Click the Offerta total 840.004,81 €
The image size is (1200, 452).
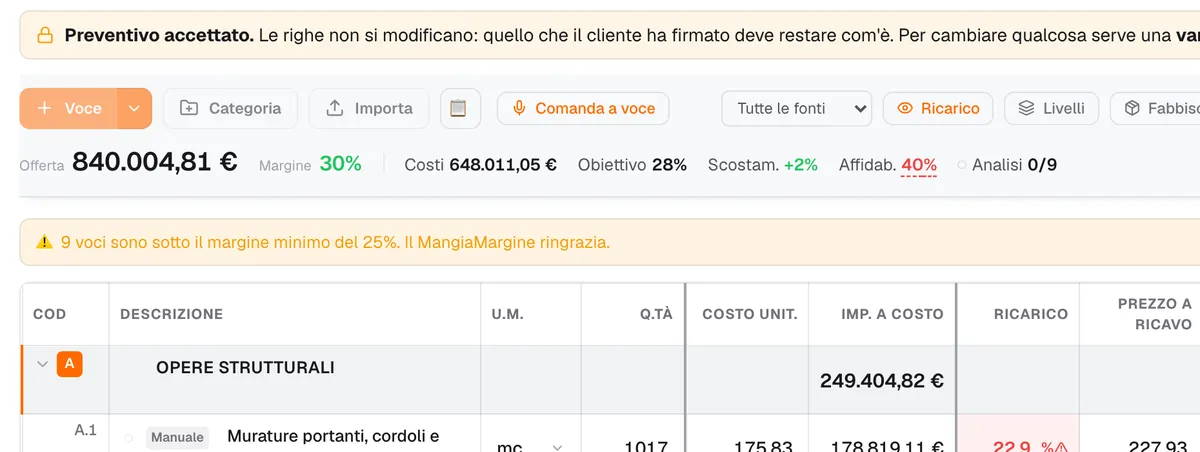click(155, 162)
